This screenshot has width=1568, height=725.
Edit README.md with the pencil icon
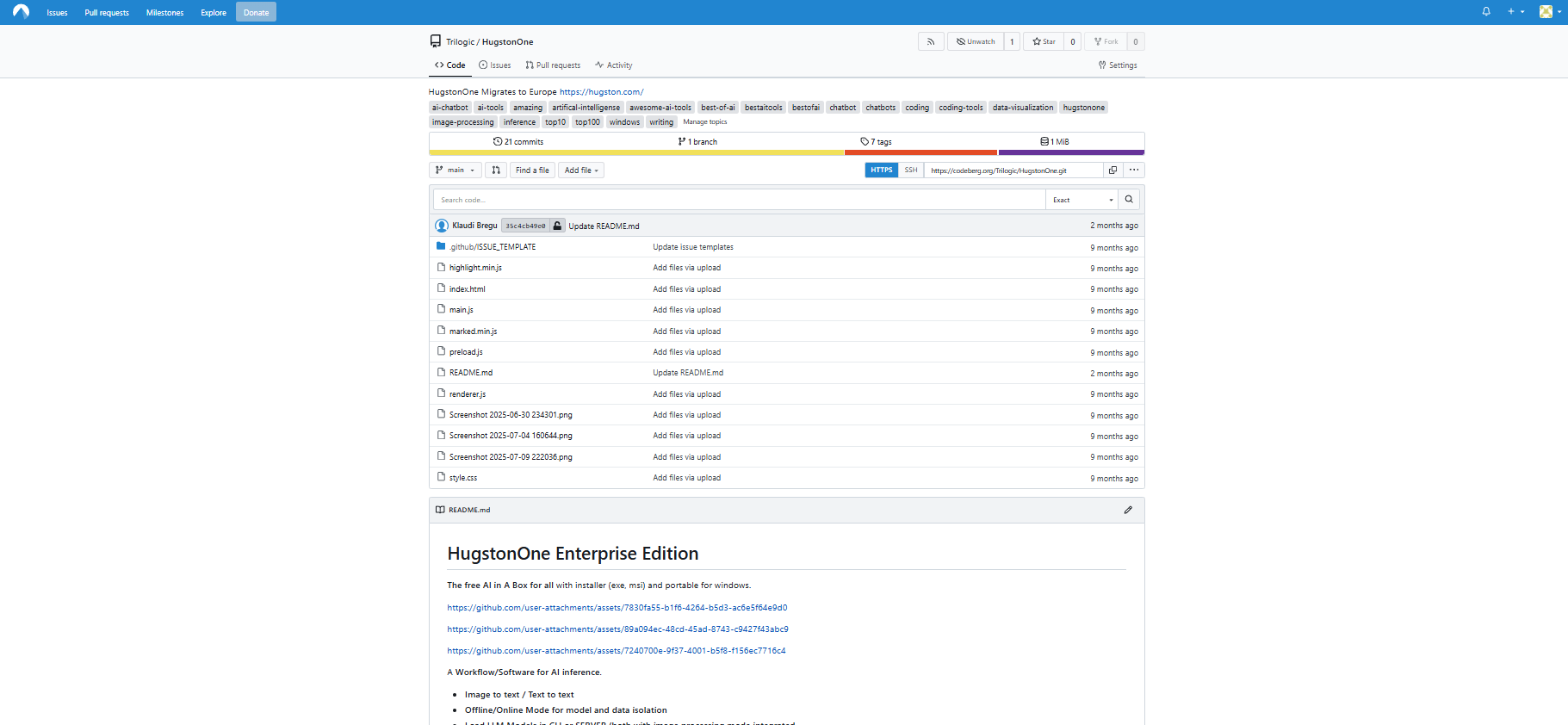[1127, 510]
